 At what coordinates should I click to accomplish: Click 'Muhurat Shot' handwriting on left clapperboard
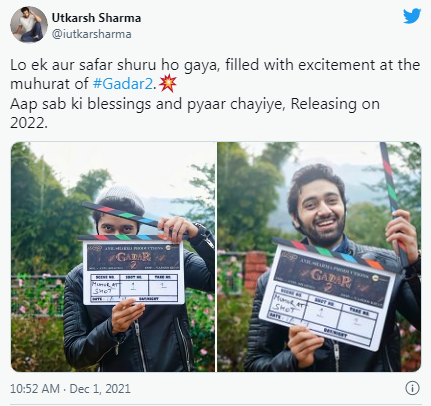coord(105,288)
